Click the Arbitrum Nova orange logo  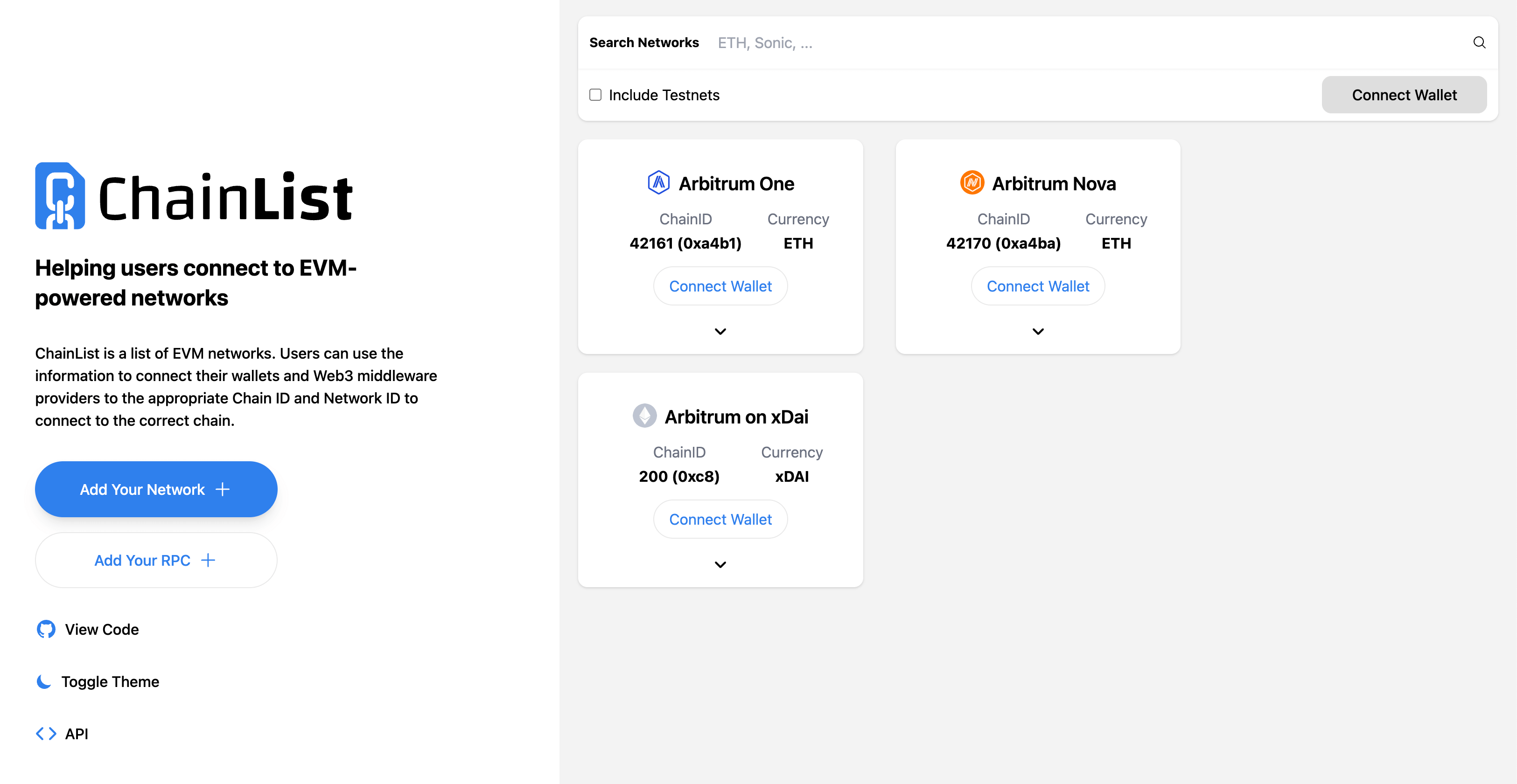click(x=972, y=182)
